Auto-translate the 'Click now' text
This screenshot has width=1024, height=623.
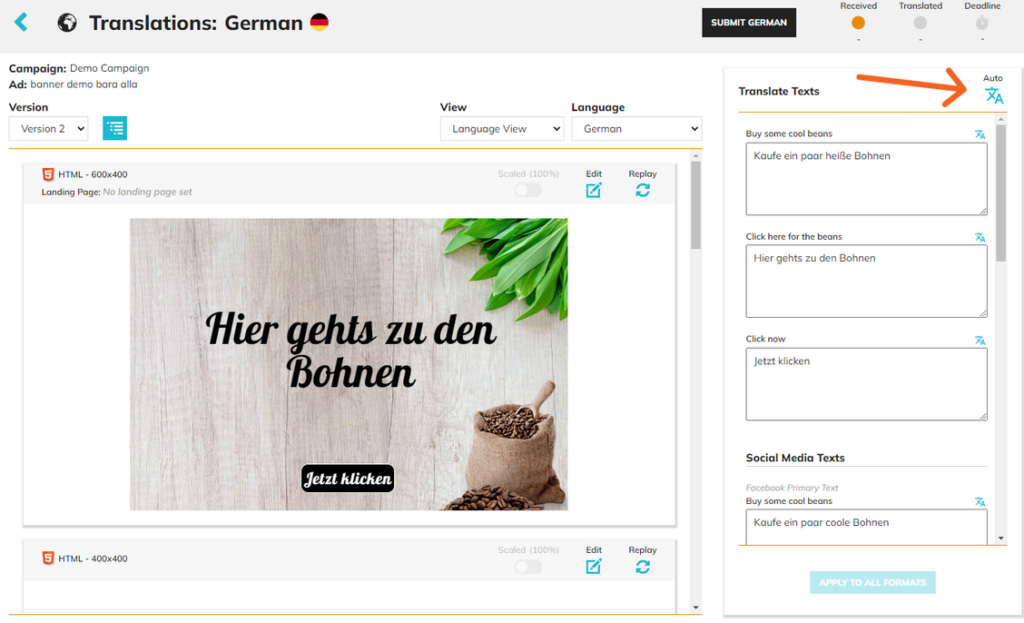pyautogui.click(x=980, y=340)
